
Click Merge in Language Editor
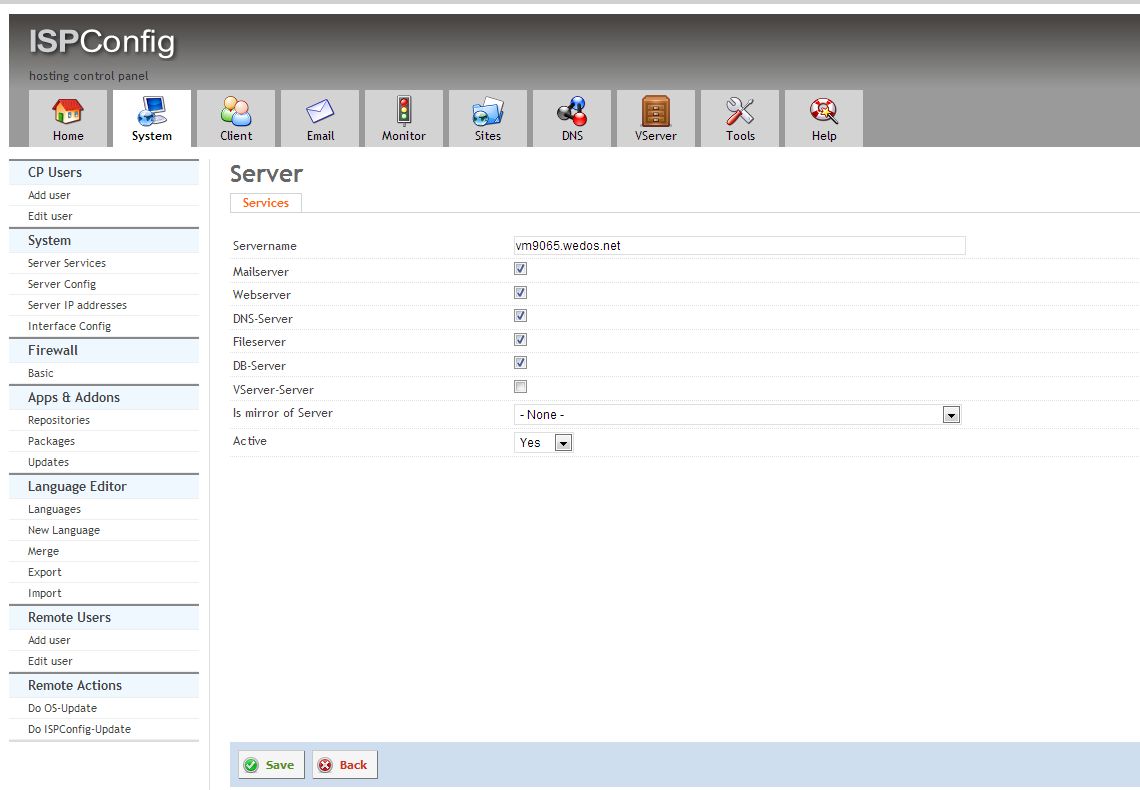(x=43, y=552)
